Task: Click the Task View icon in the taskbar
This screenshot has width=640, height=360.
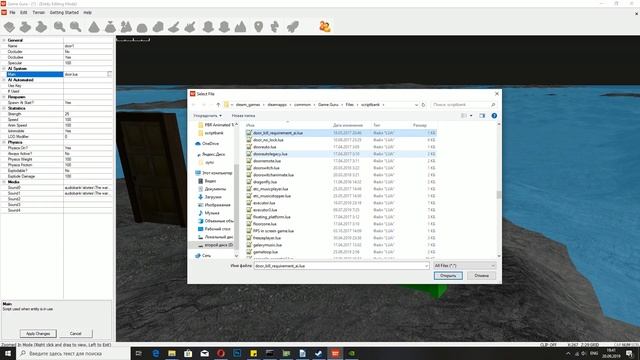Action: click(138, 353)
